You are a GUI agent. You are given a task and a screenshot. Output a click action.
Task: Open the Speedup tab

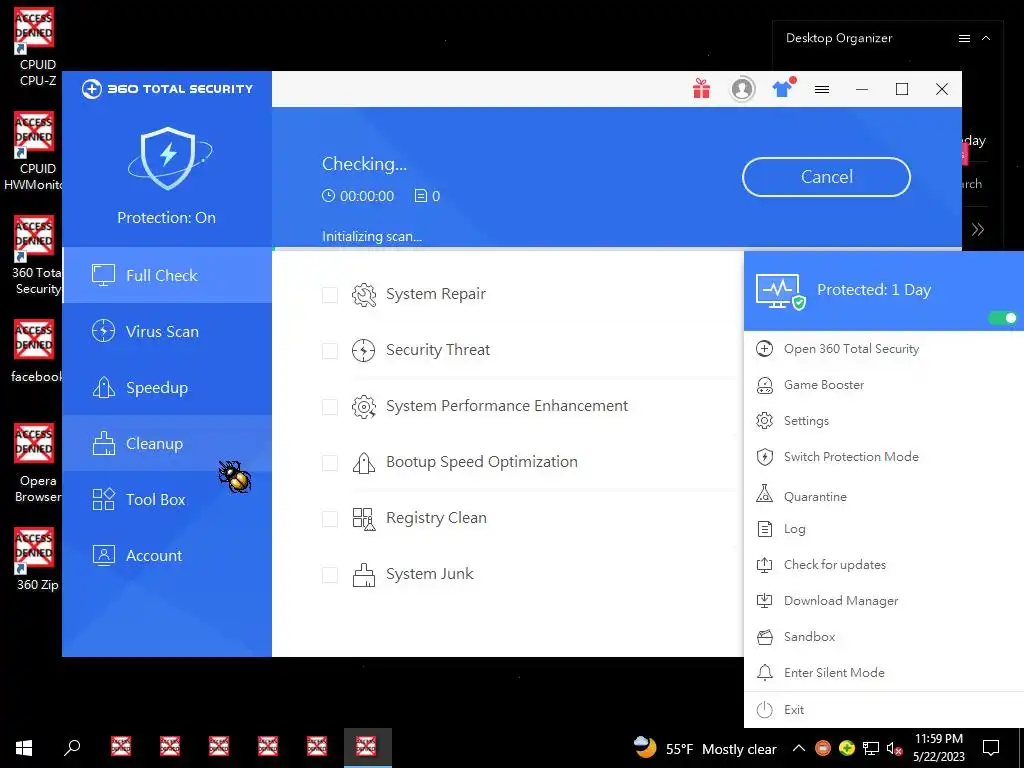(x=167, y=387)
